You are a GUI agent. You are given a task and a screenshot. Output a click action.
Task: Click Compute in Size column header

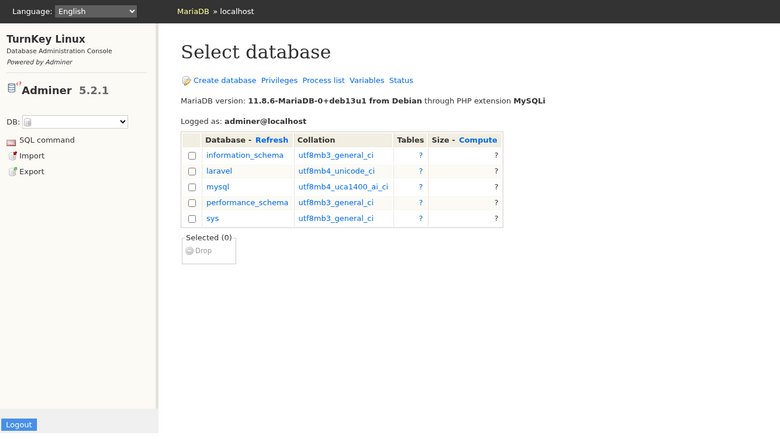(478, 140)
